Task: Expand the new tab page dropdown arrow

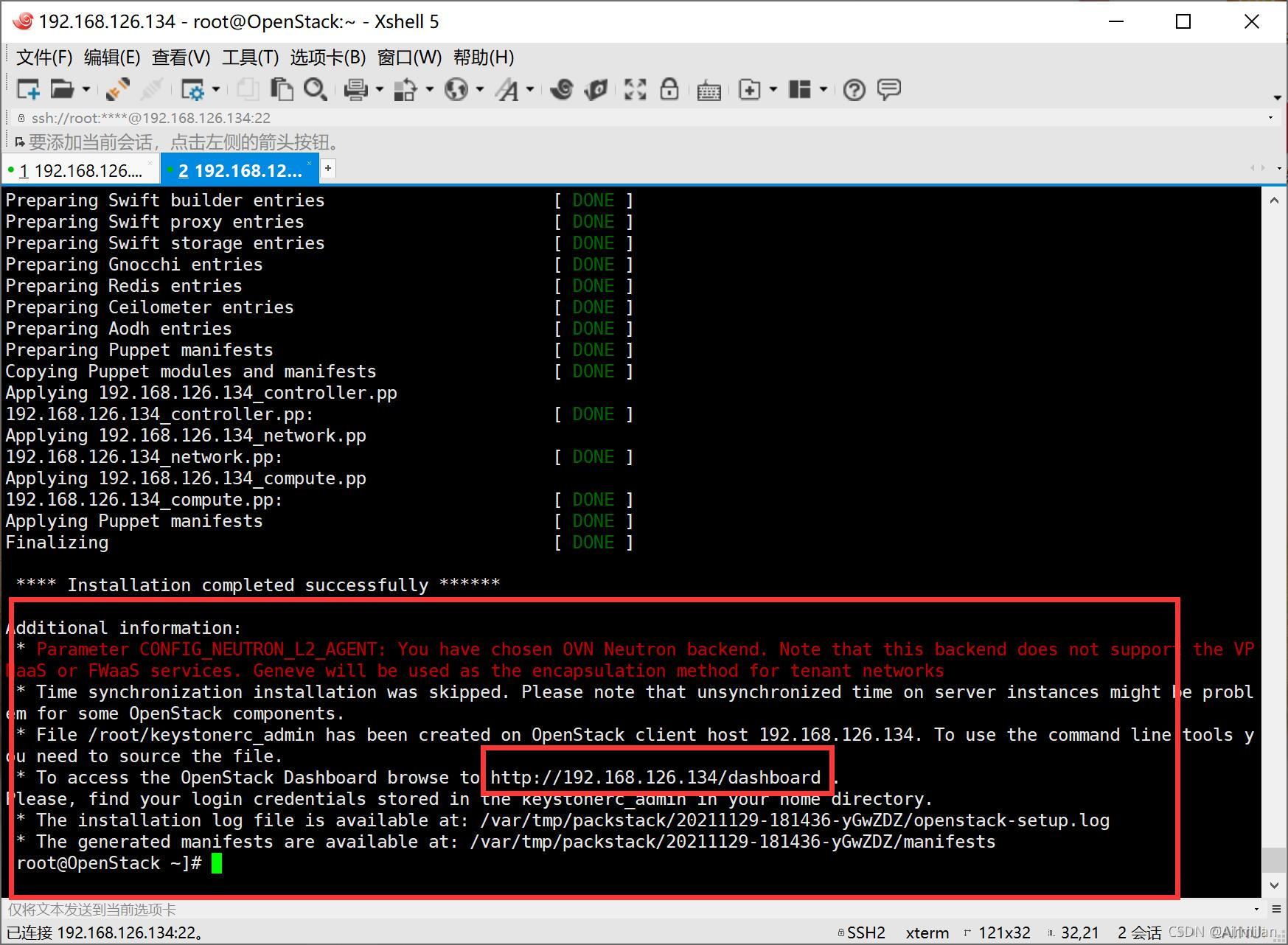Action: click(x=773, y=89)
